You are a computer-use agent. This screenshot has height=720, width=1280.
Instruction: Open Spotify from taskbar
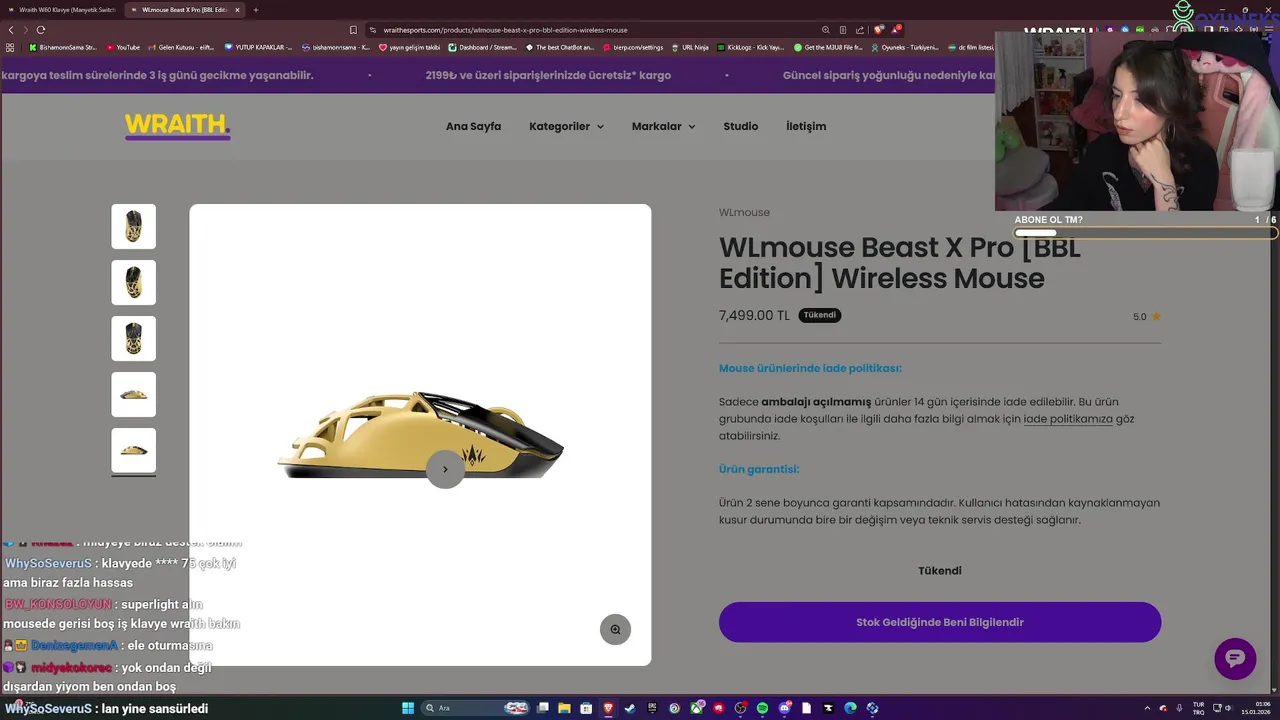pos(761,708)
